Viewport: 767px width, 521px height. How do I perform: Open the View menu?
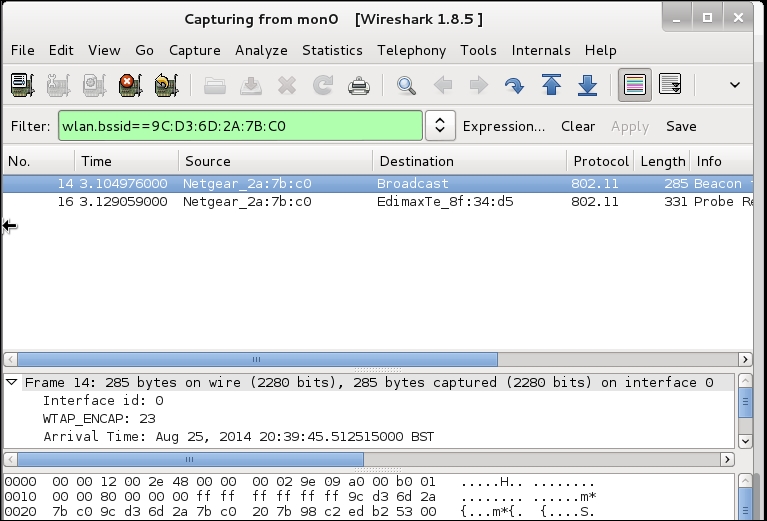(104, 50)
